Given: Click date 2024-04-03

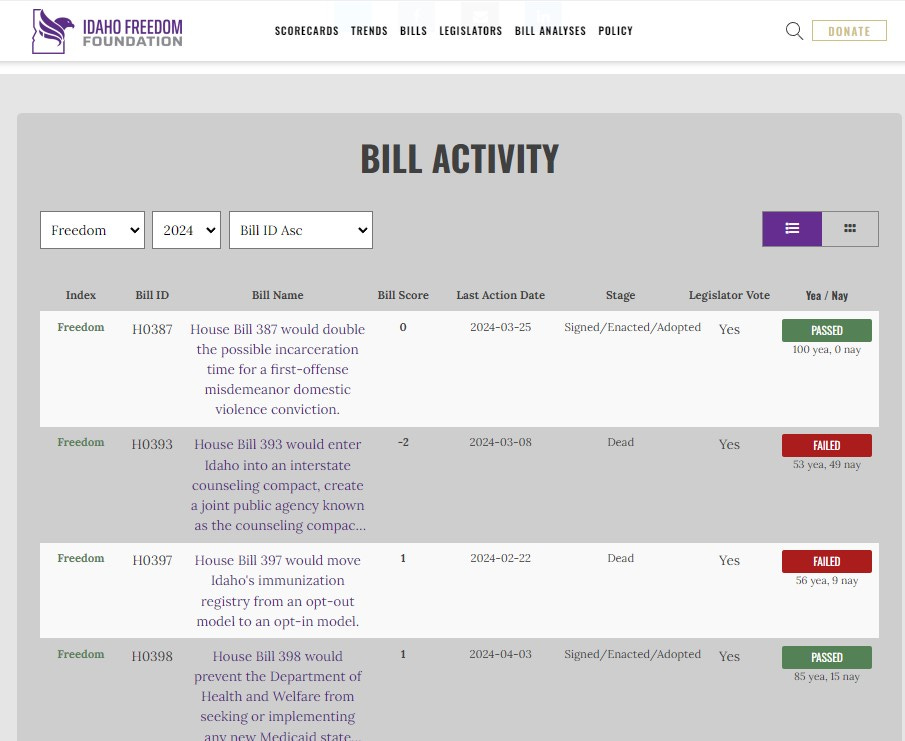Looking at the screenshot, I should [500, 654].
